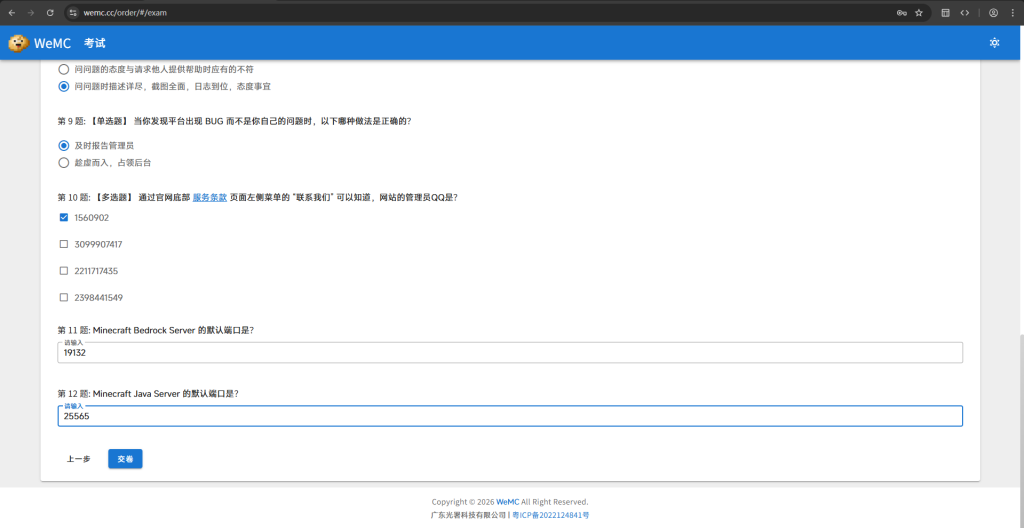This screenshot has width=1024, height=528.
Task: Open the 考试 tab in header
Action: pyautogui.click(x=94, y=43)
